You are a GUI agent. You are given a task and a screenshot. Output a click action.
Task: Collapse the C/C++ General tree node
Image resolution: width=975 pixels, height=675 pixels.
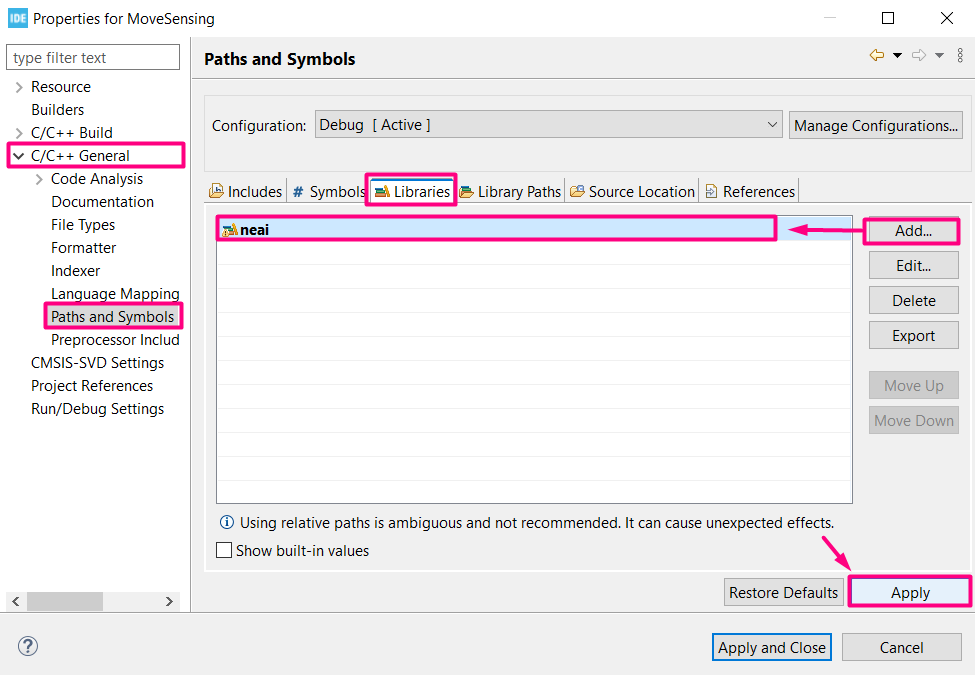[x=19, y=156]
